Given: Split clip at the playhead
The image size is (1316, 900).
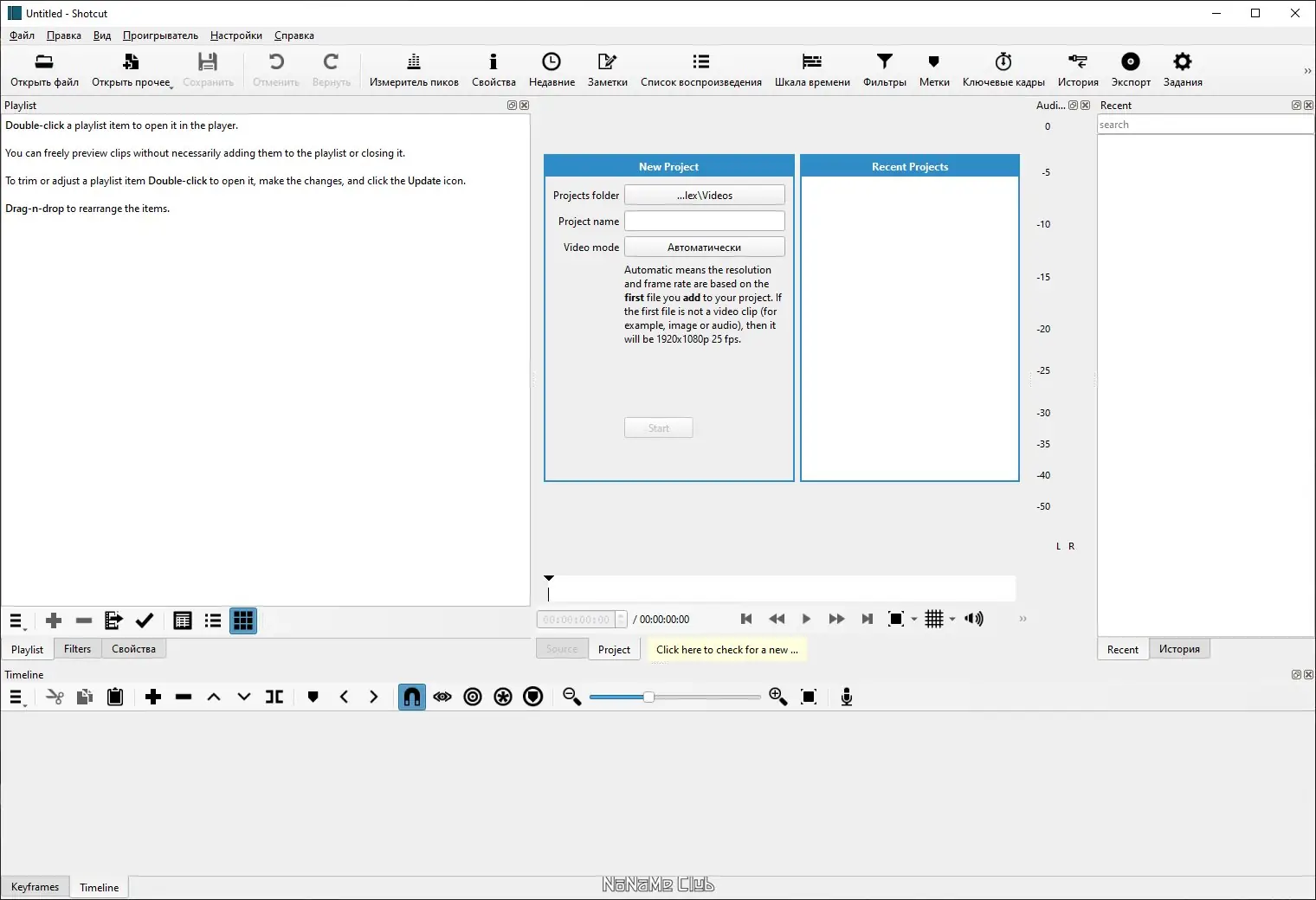Looking at the screenshot, I should (274, 697).
